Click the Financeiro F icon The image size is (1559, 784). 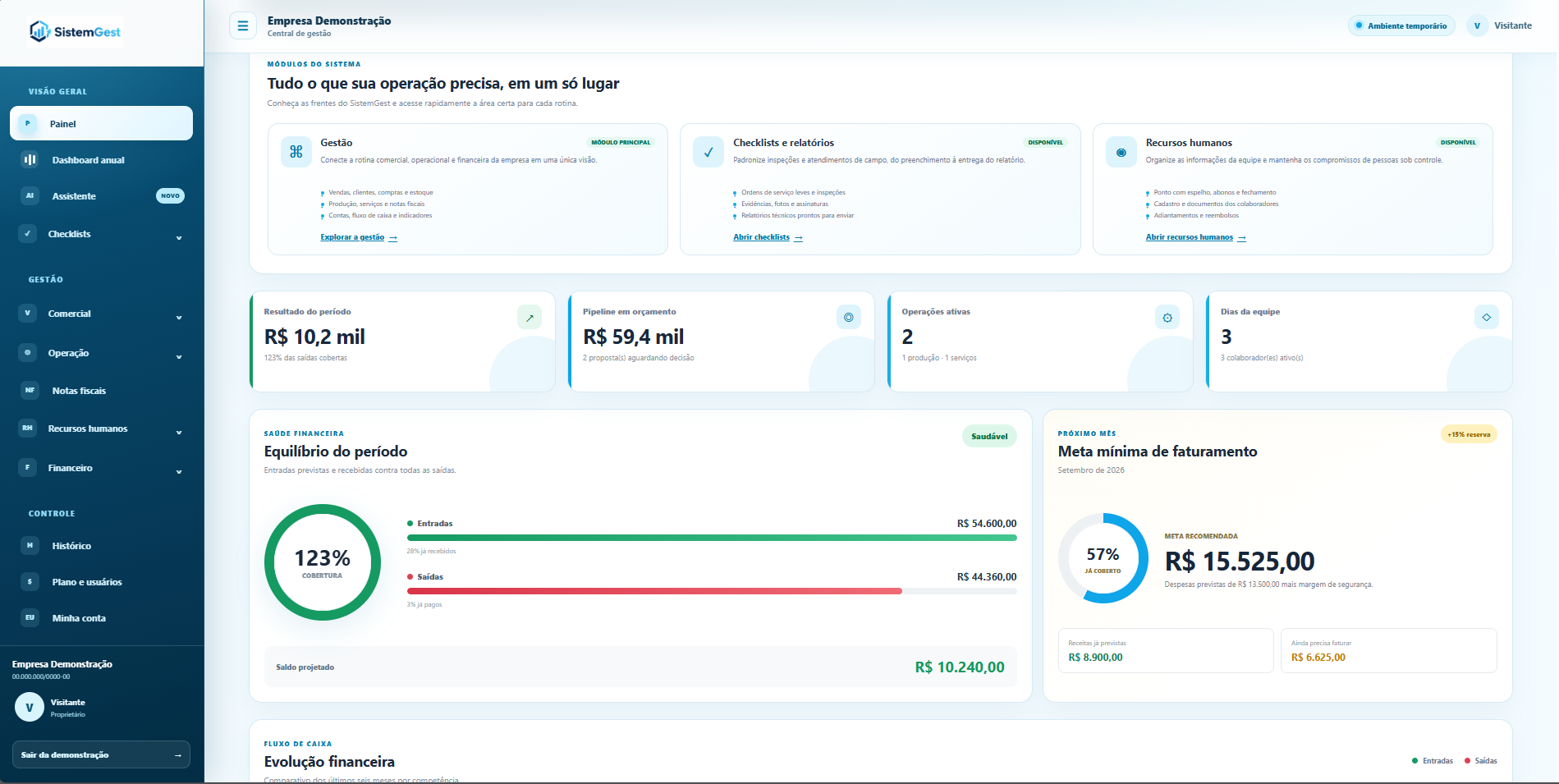click(x=28, y=467)
